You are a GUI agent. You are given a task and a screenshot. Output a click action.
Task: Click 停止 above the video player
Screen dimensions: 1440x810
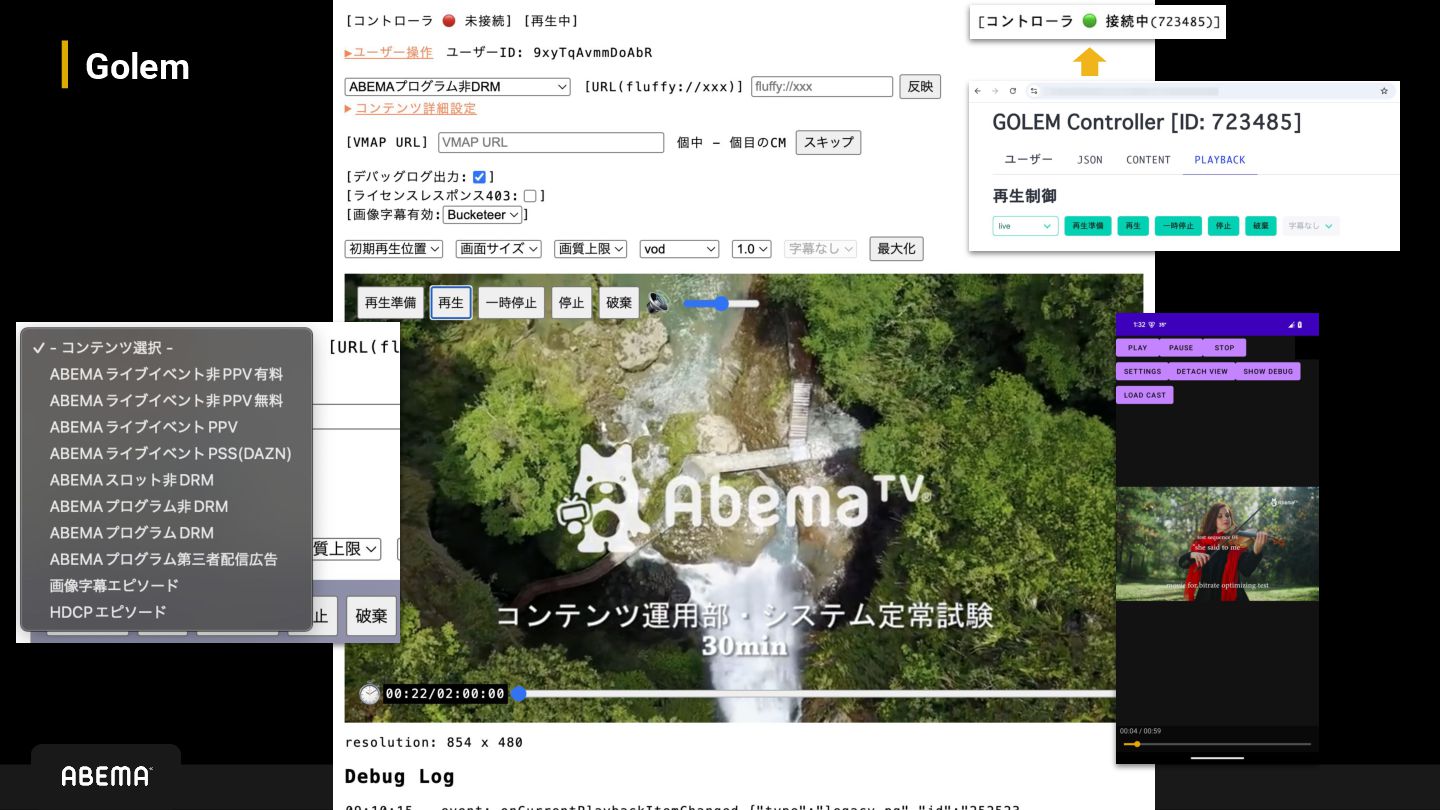pos(572,303)
